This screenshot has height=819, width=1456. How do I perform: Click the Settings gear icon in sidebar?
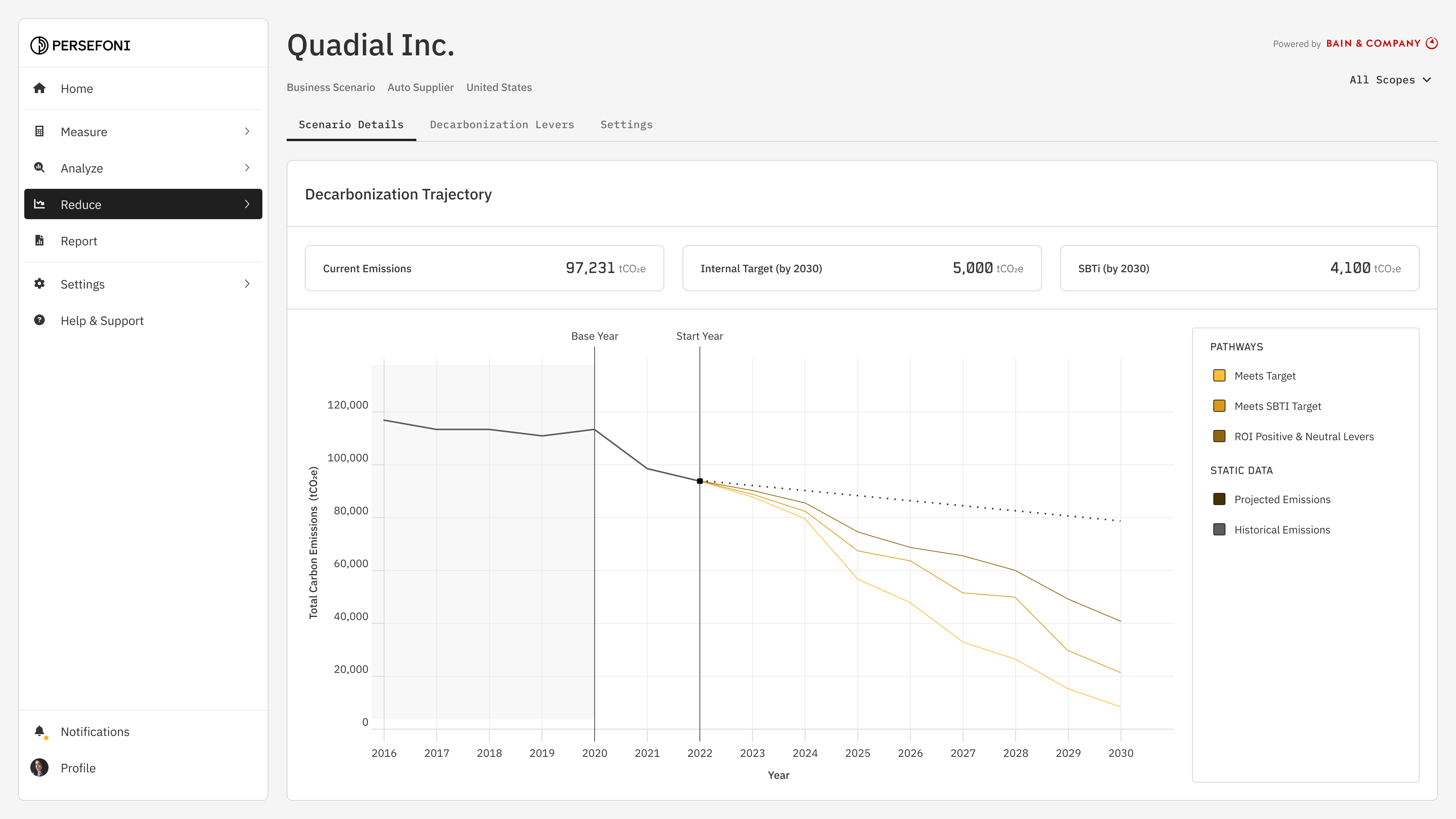tap(39, 284)
